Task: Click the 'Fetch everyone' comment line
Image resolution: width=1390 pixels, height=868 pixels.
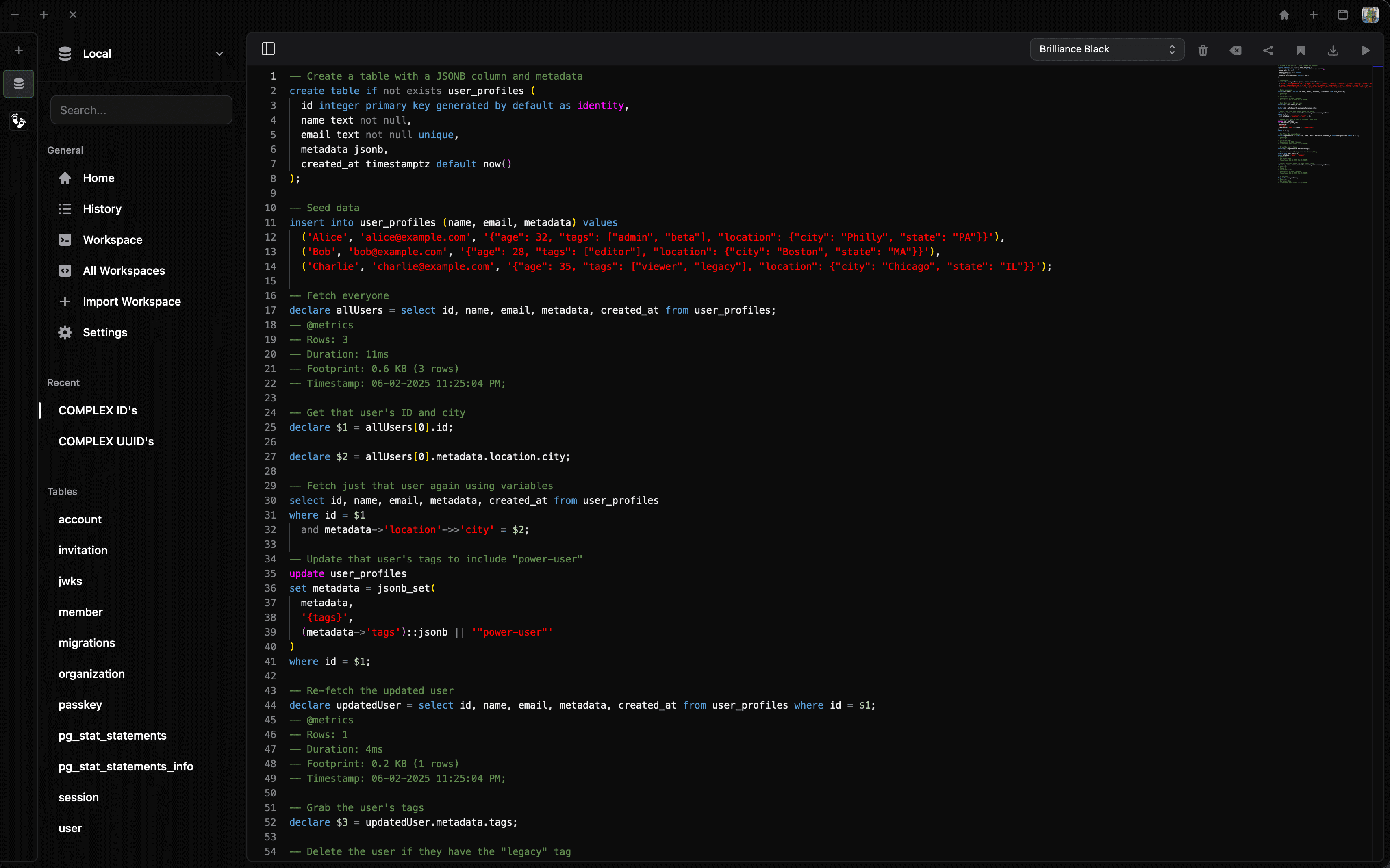Action: click(x=339, y=296)
